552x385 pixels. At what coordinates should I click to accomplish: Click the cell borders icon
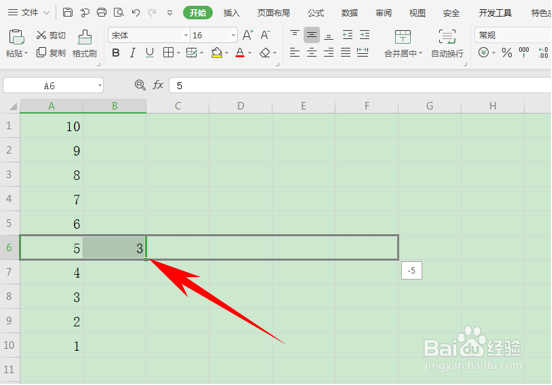168,53
